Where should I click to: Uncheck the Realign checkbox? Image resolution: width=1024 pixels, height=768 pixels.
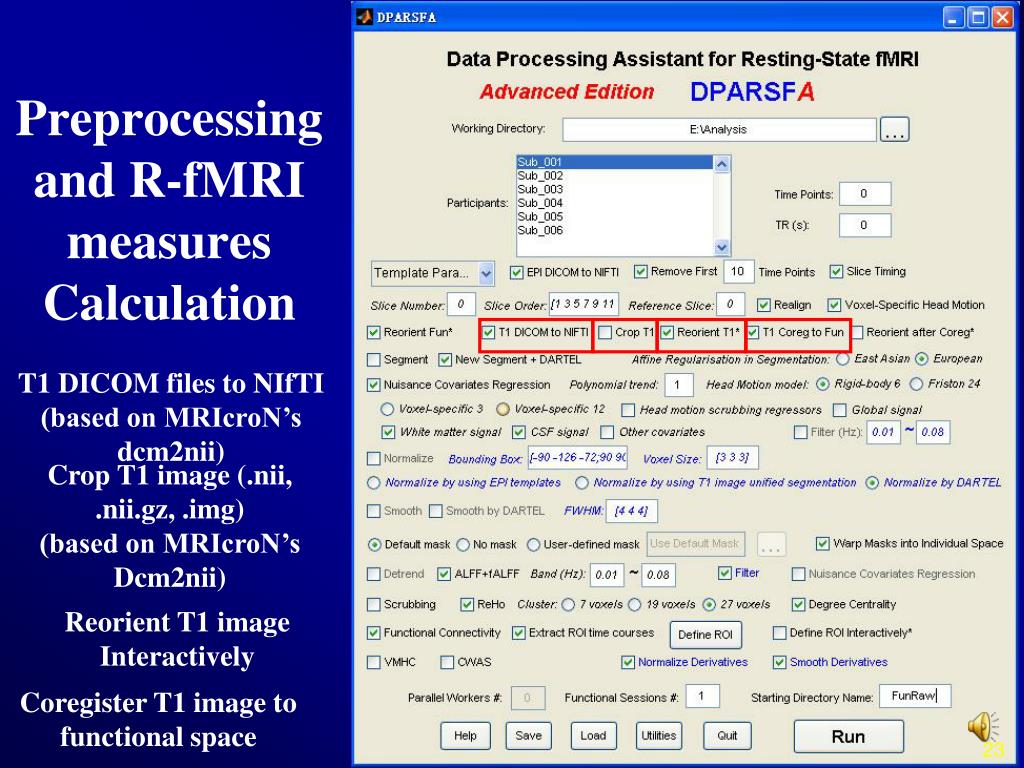(x=763, y=305)
